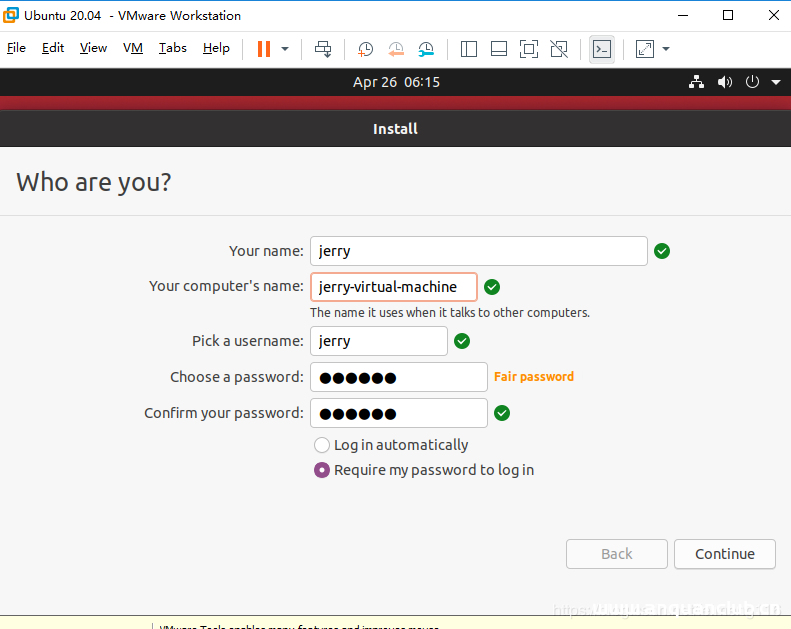The image size is (791, 629).
Task: Open the console view icon
Action: click(x=602, y=49)
